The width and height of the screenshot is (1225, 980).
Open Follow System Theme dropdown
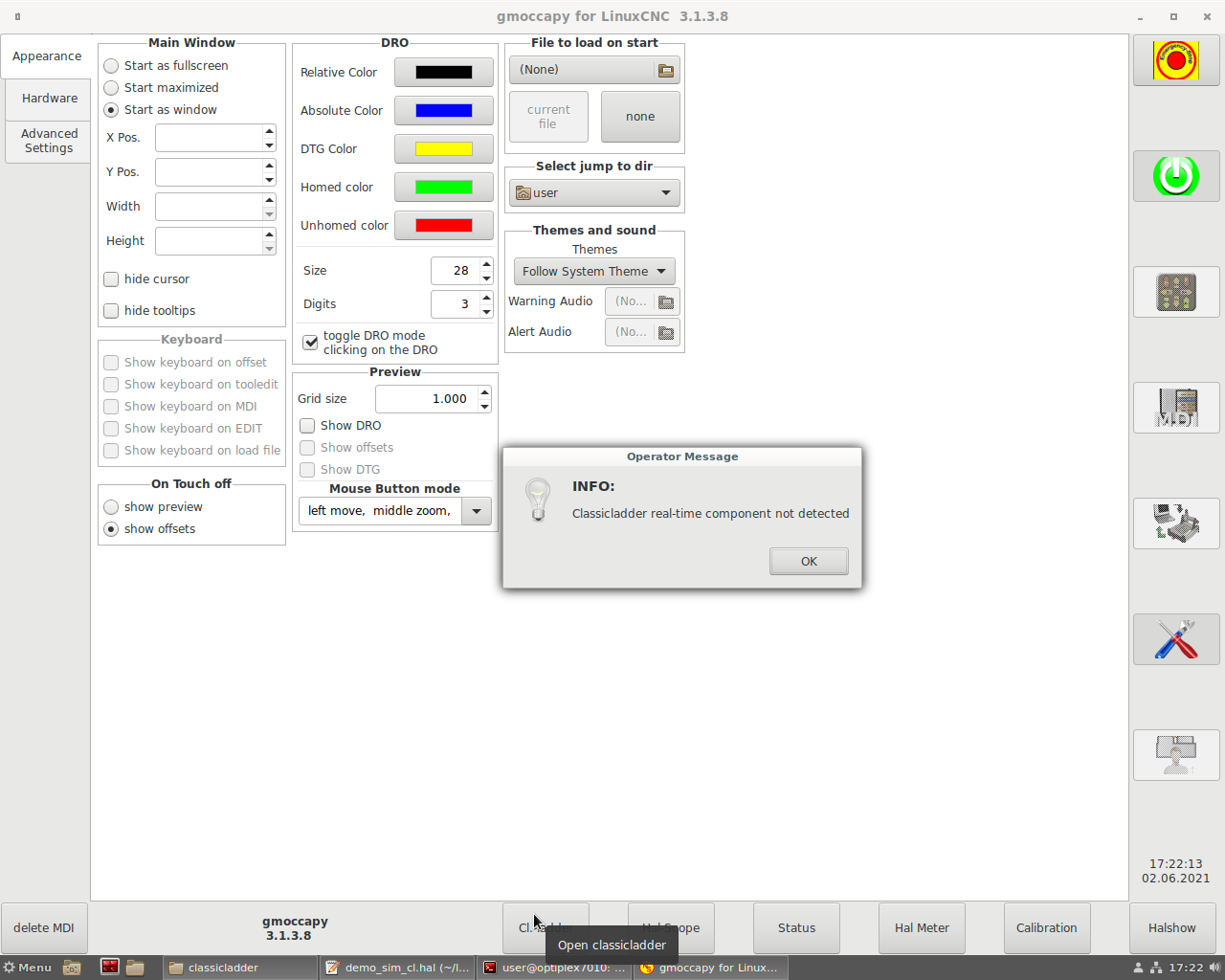[x=594, y=272]
